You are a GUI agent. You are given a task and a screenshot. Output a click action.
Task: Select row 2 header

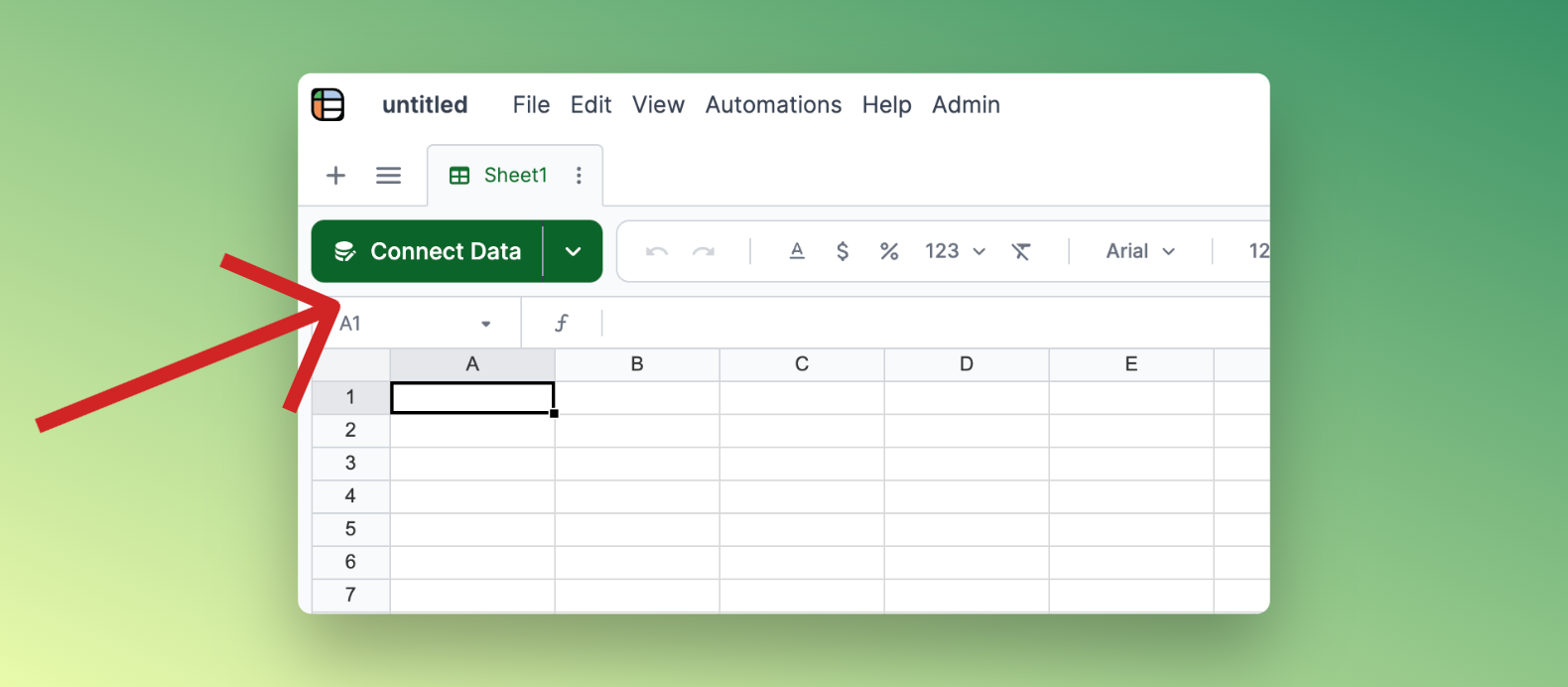click(x=350, y=430)
